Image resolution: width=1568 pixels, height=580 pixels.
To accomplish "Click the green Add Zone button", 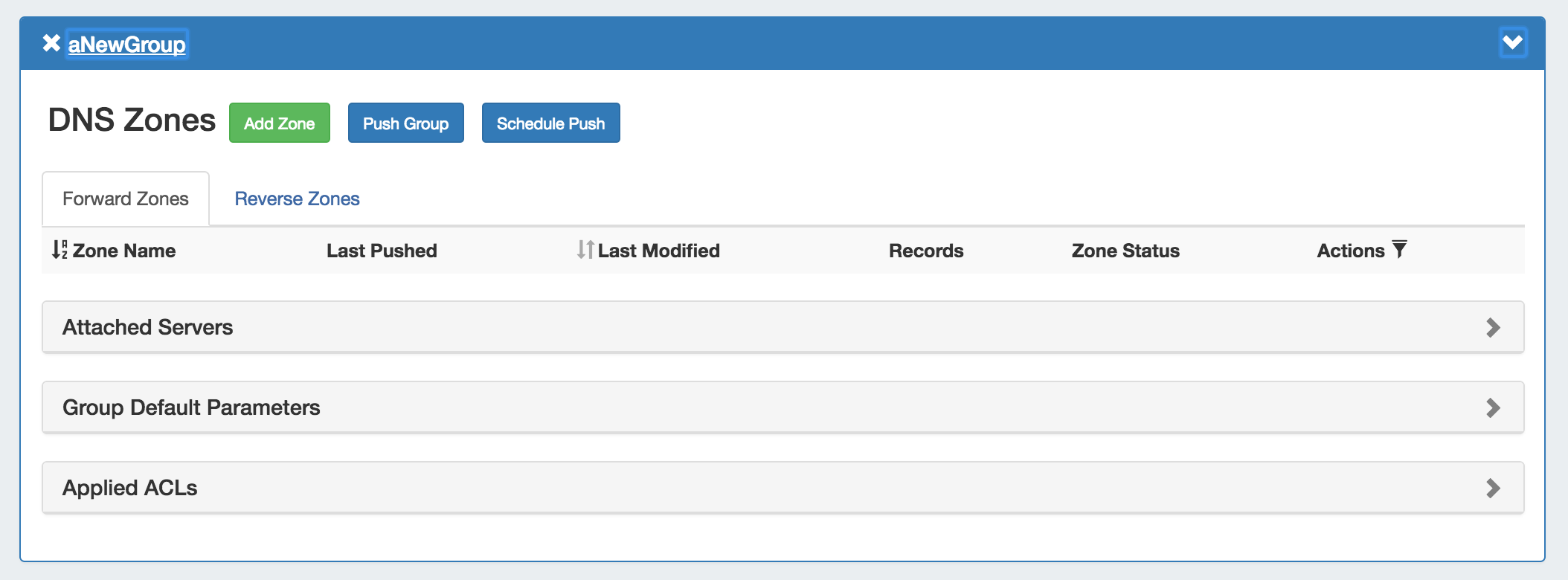I will pyautogui.click(x=280, y=123).
